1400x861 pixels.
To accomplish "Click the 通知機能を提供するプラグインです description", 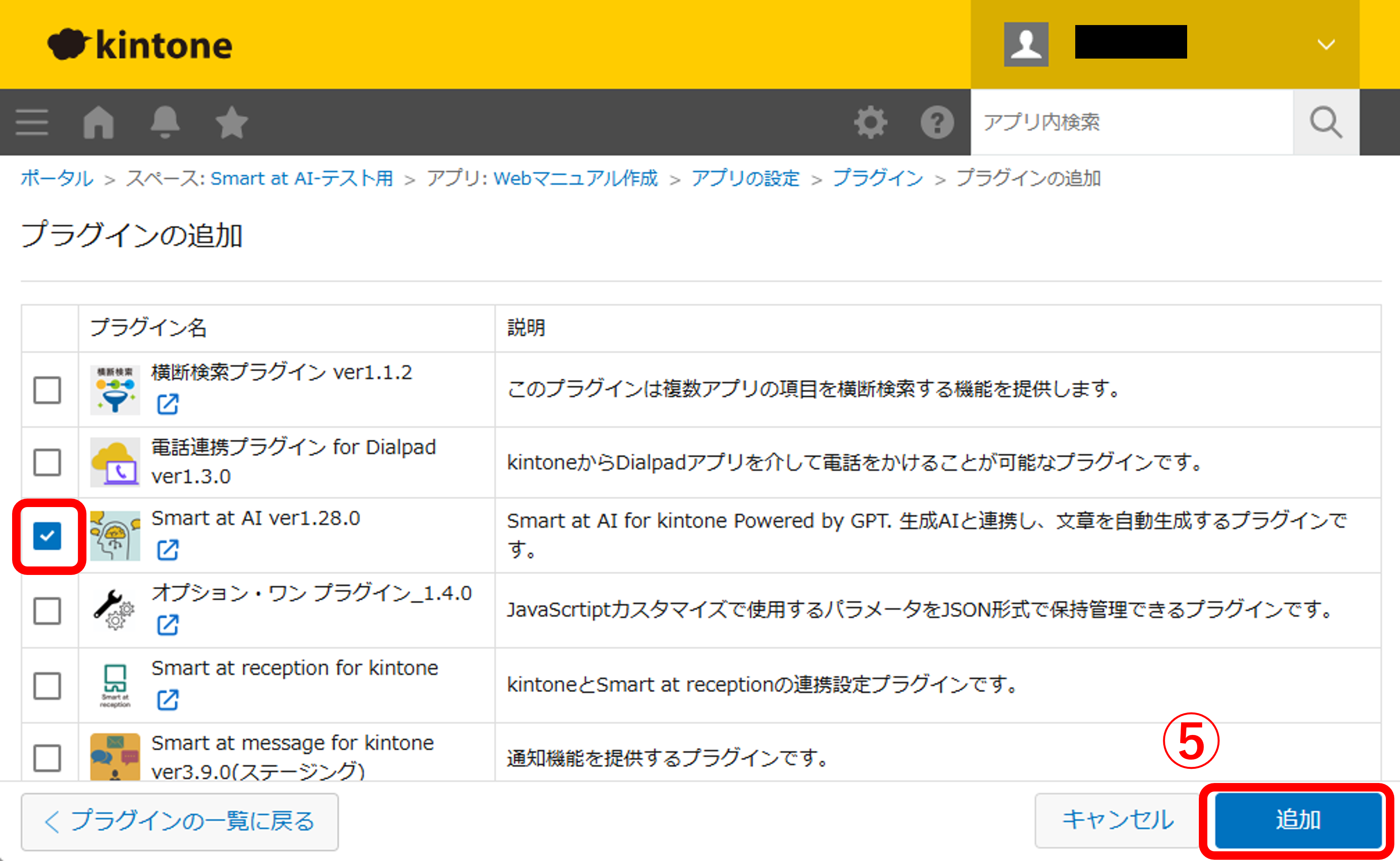I will [x=669, y=758].
